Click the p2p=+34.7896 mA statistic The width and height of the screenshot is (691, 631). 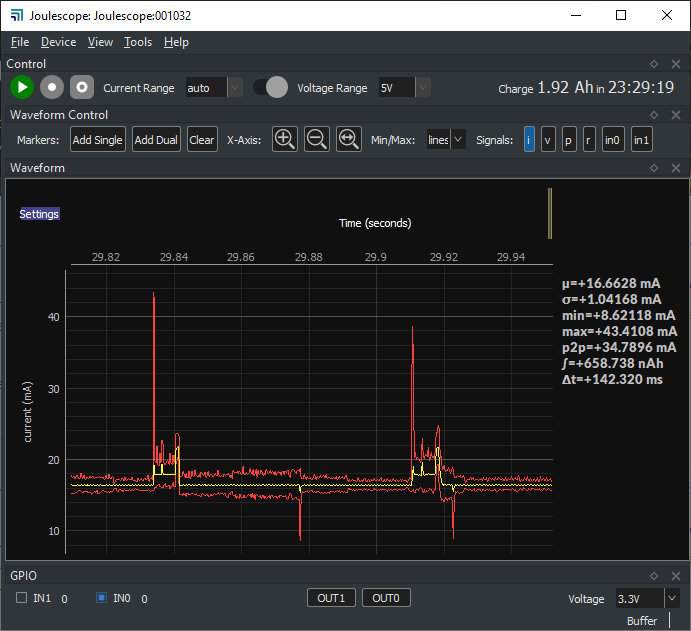[x=619, y=347]
